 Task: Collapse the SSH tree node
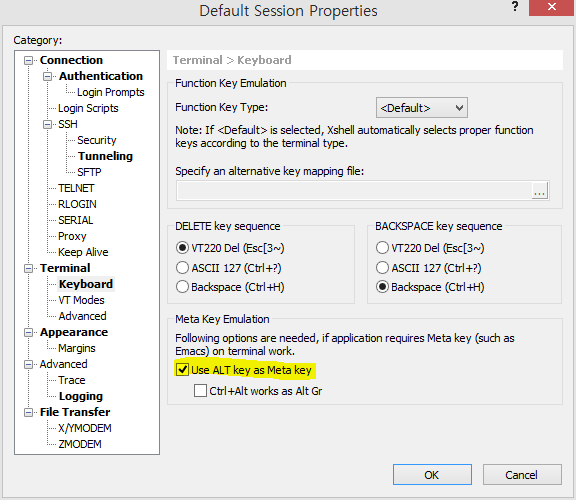tap(47, 125)
